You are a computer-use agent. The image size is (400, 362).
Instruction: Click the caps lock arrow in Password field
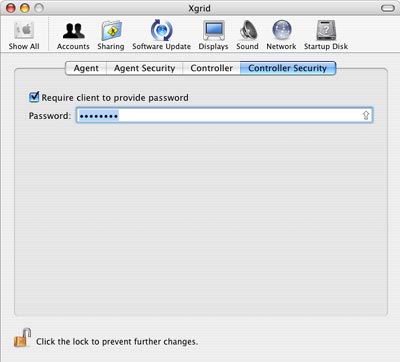(x=366, y=115)
